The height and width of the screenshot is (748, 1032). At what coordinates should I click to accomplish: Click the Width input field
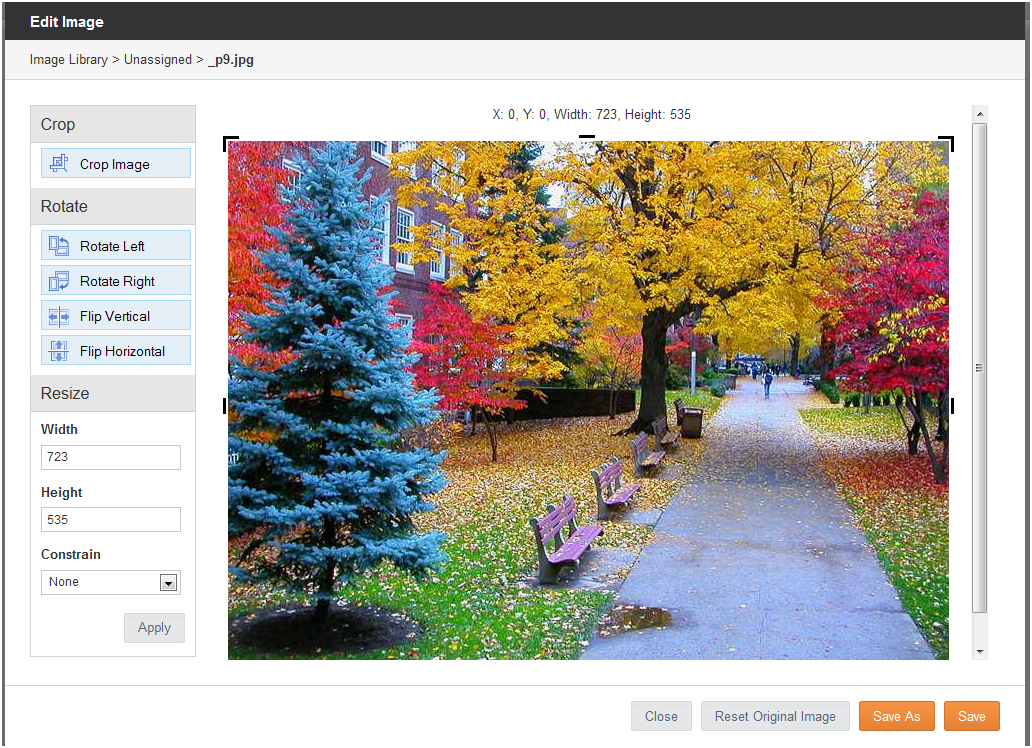click(111, 457)
